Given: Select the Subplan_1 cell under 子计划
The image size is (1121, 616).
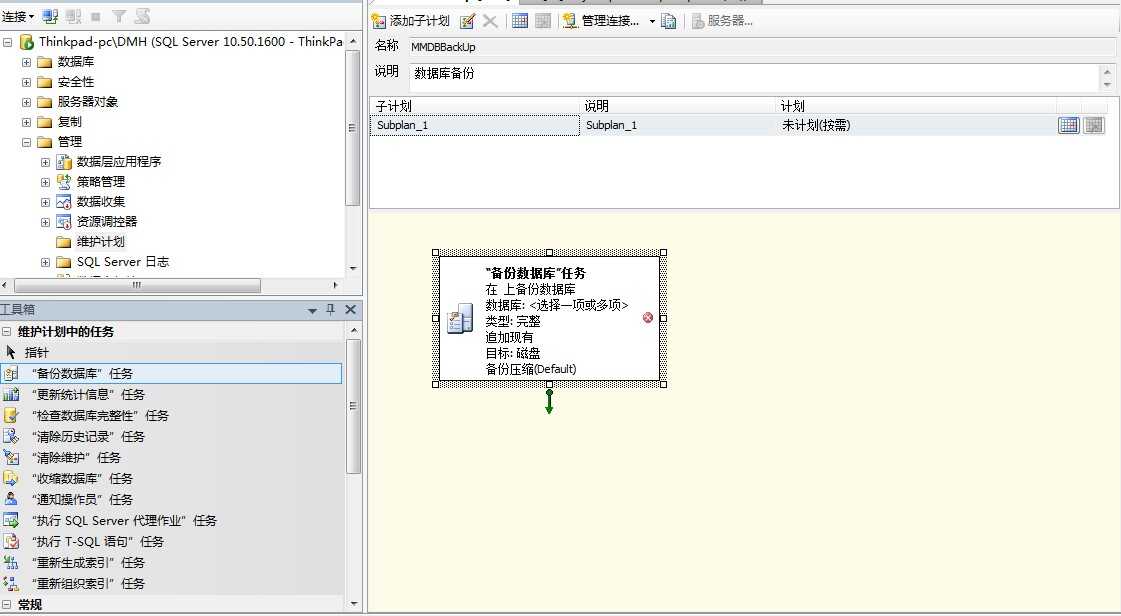Looking at the screenshot, I should [475, 126].
